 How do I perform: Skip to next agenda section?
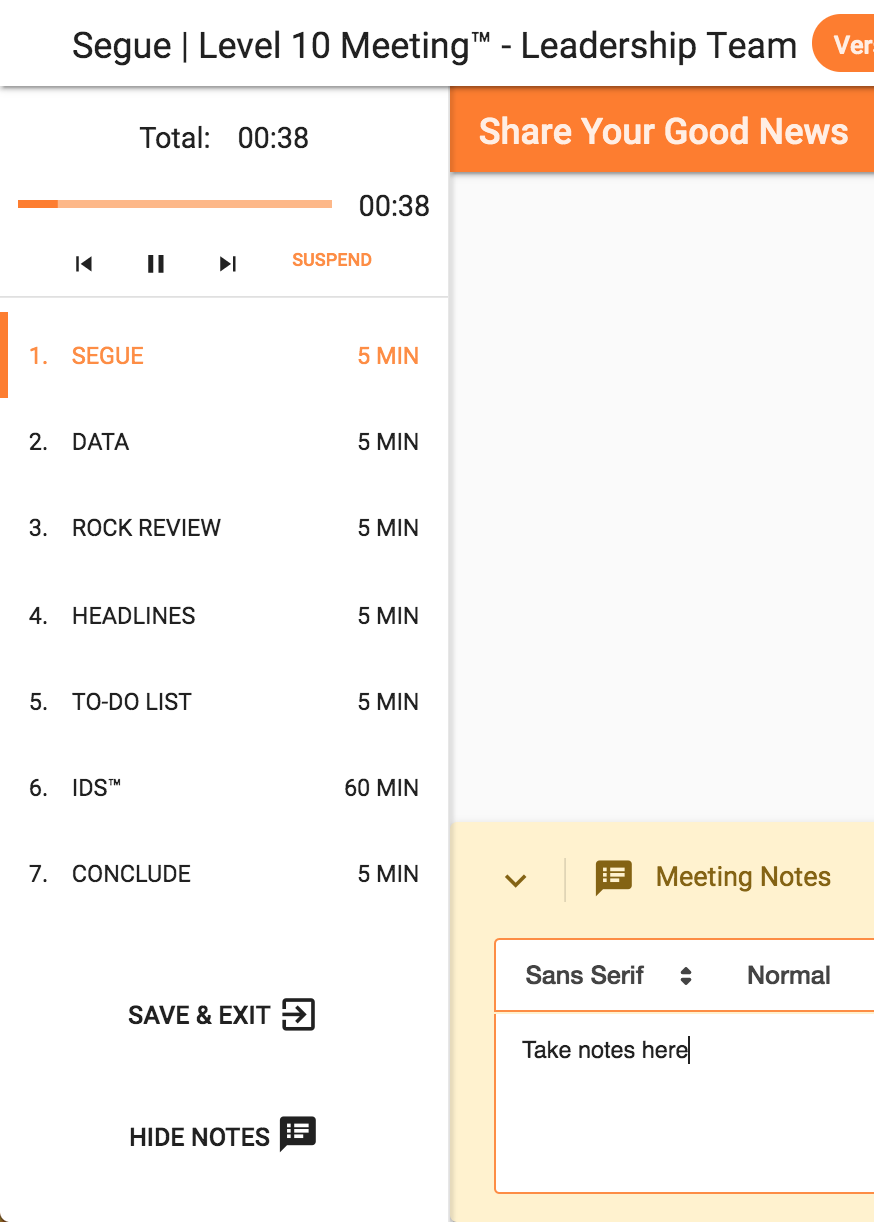click(x=228, y=264)
